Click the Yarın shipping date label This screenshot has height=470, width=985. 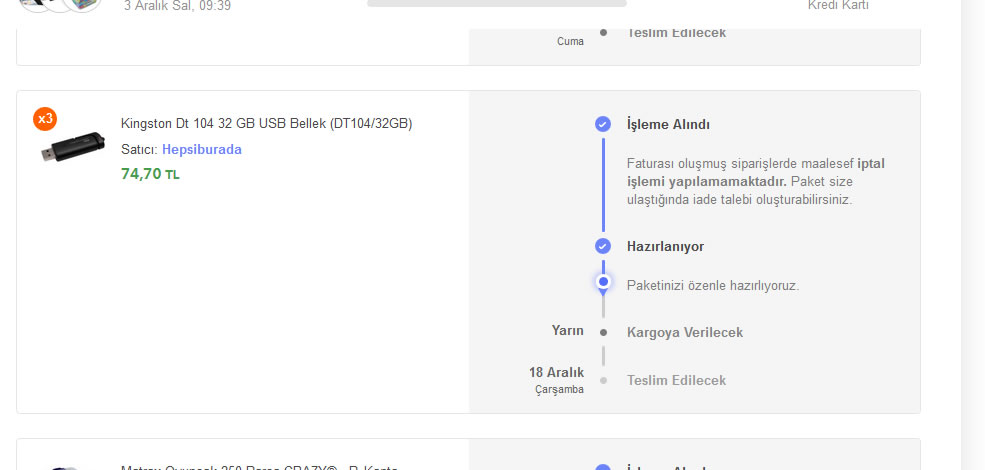(568, 331)
